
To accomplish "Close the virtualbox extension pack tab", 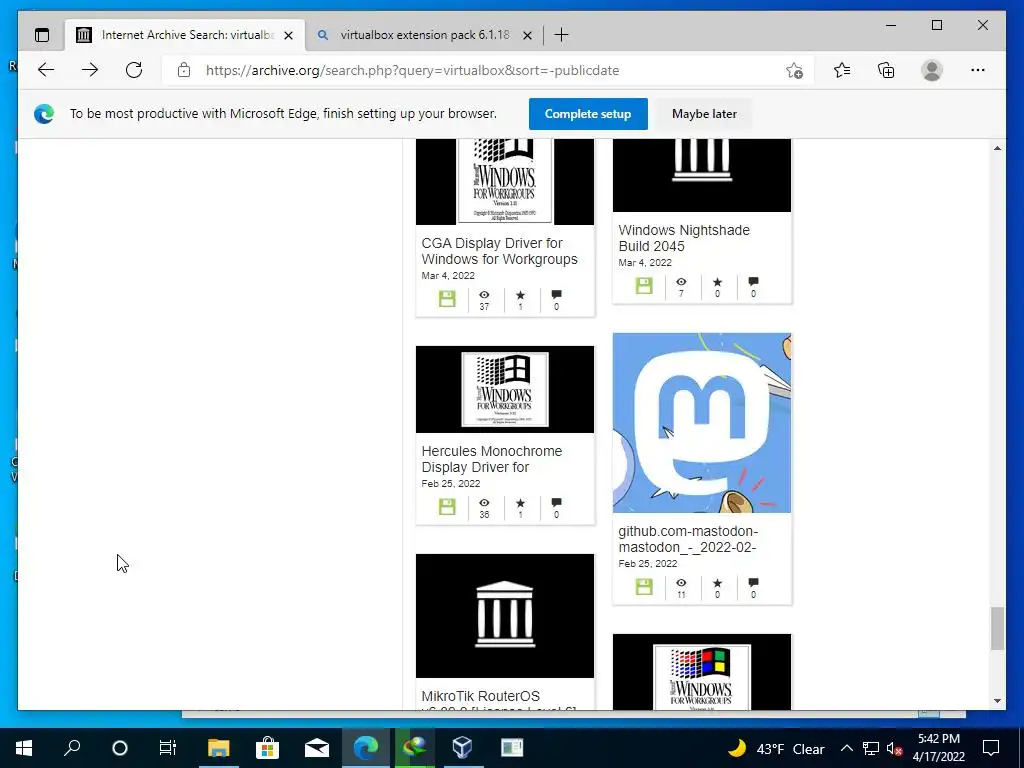I will 528,35.
